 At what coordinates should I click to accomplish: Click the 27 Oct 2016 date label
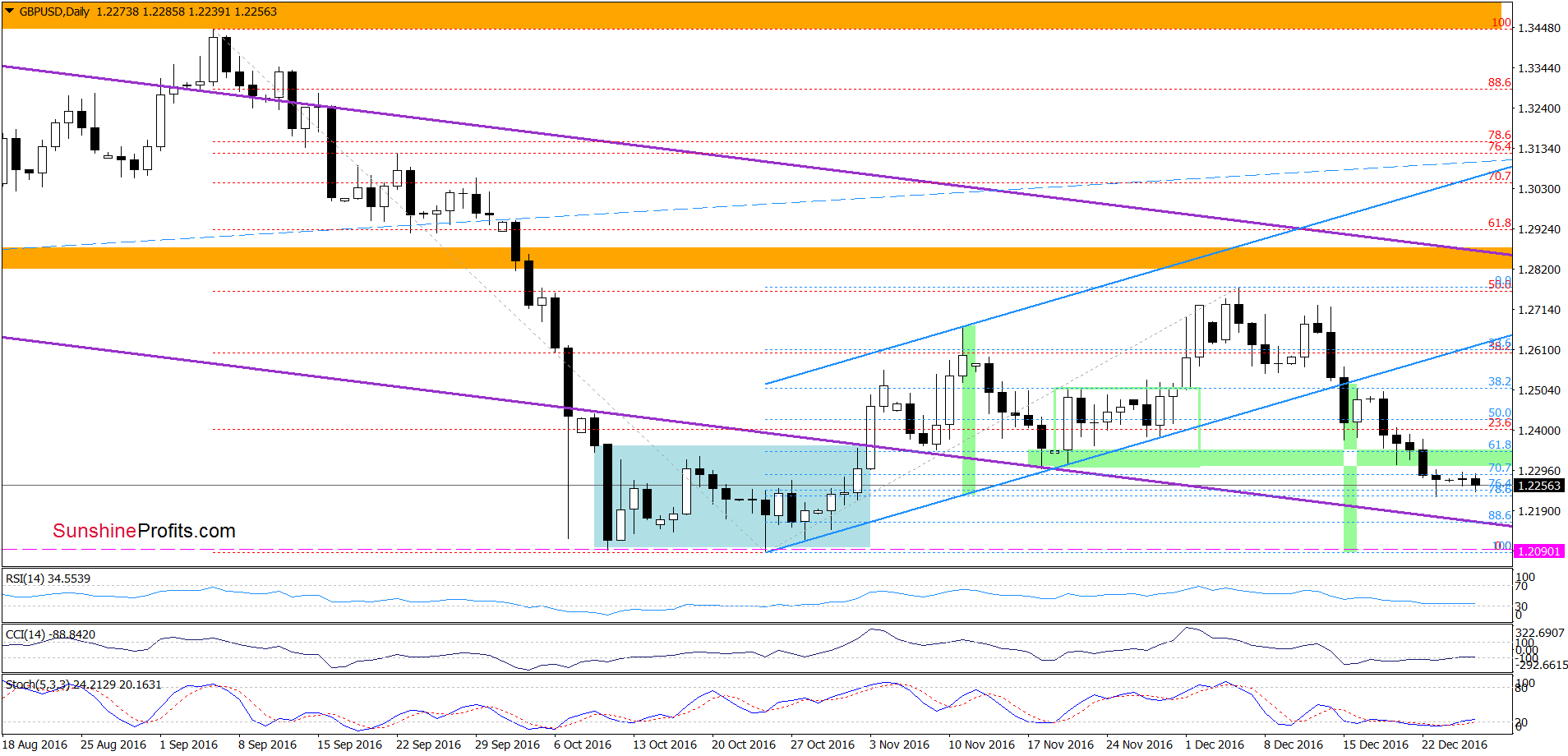[823, 744]
